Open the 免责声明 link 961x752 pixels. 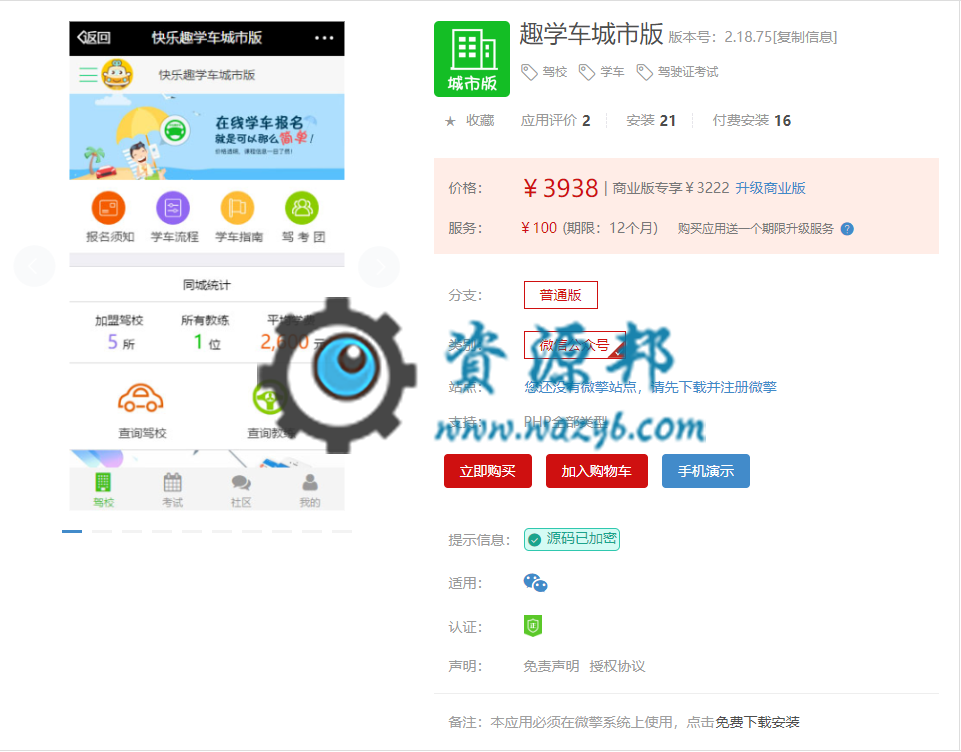tap(551, 666)
